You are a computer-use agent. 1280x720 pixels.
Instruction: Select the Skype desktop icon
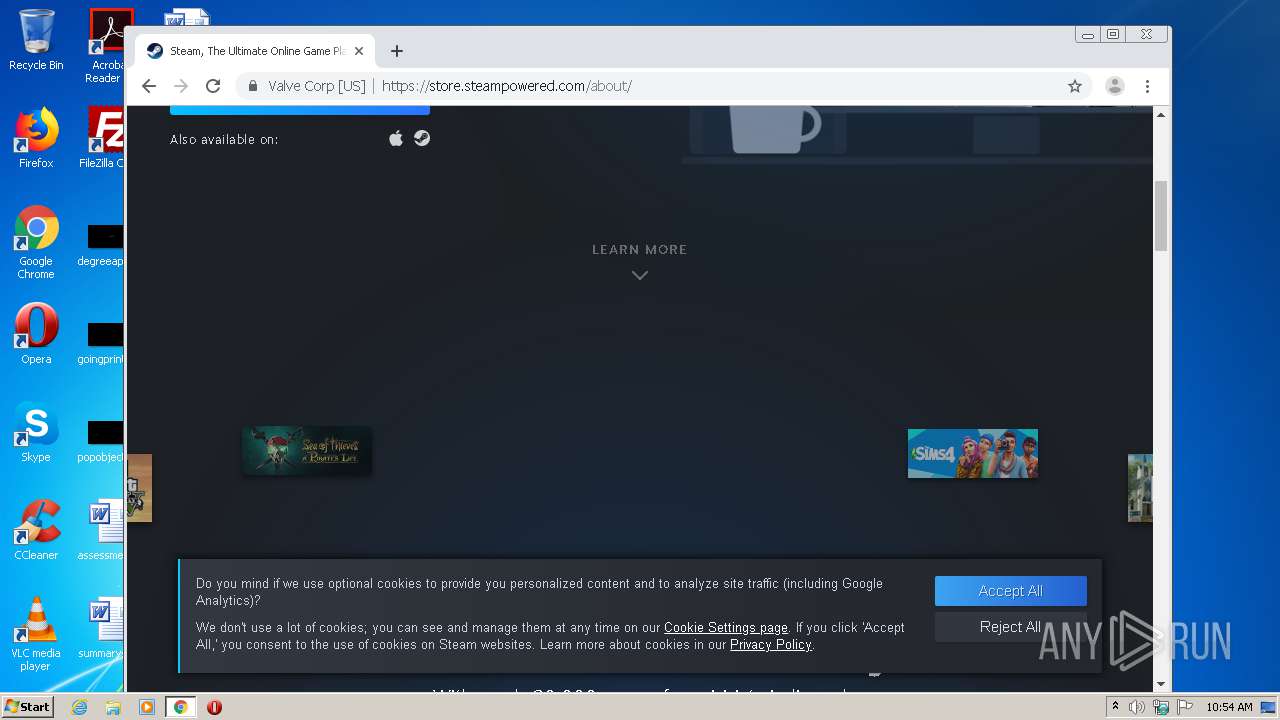[36, 432]
